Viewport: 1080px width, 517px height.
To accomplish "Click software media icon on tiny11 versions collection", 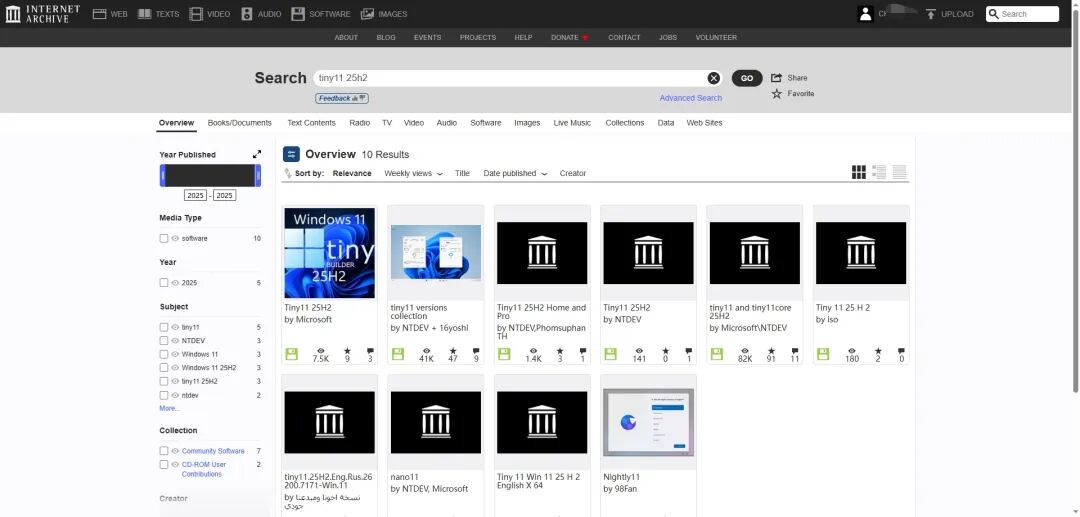I will (397, 354).
